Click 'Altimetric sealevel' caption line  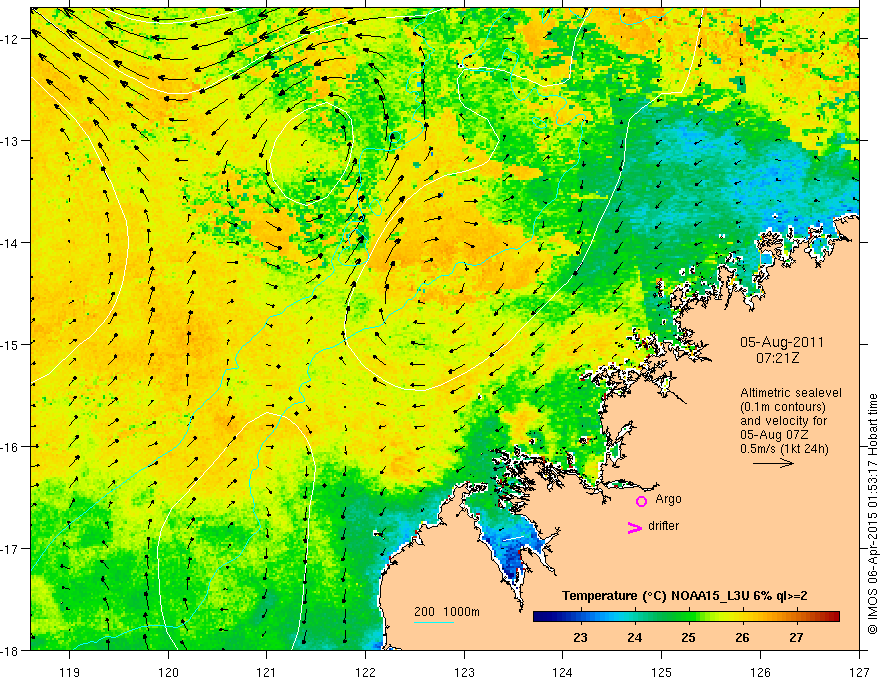pos(791,393)
